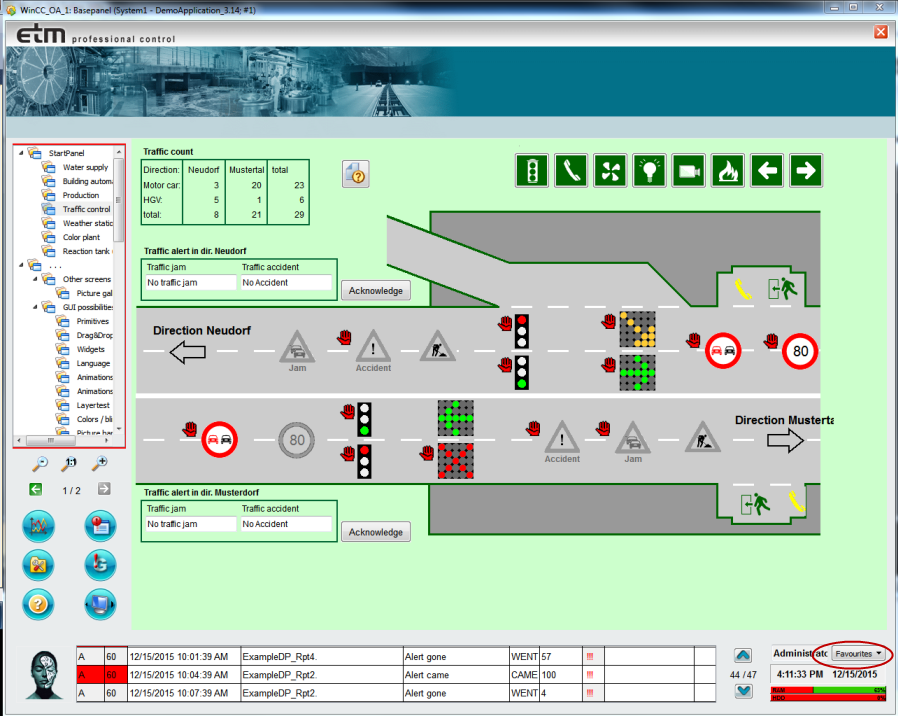Collapse the GUI possibilities tree node
Screen dimensions: 898x716
coord(36,307)
